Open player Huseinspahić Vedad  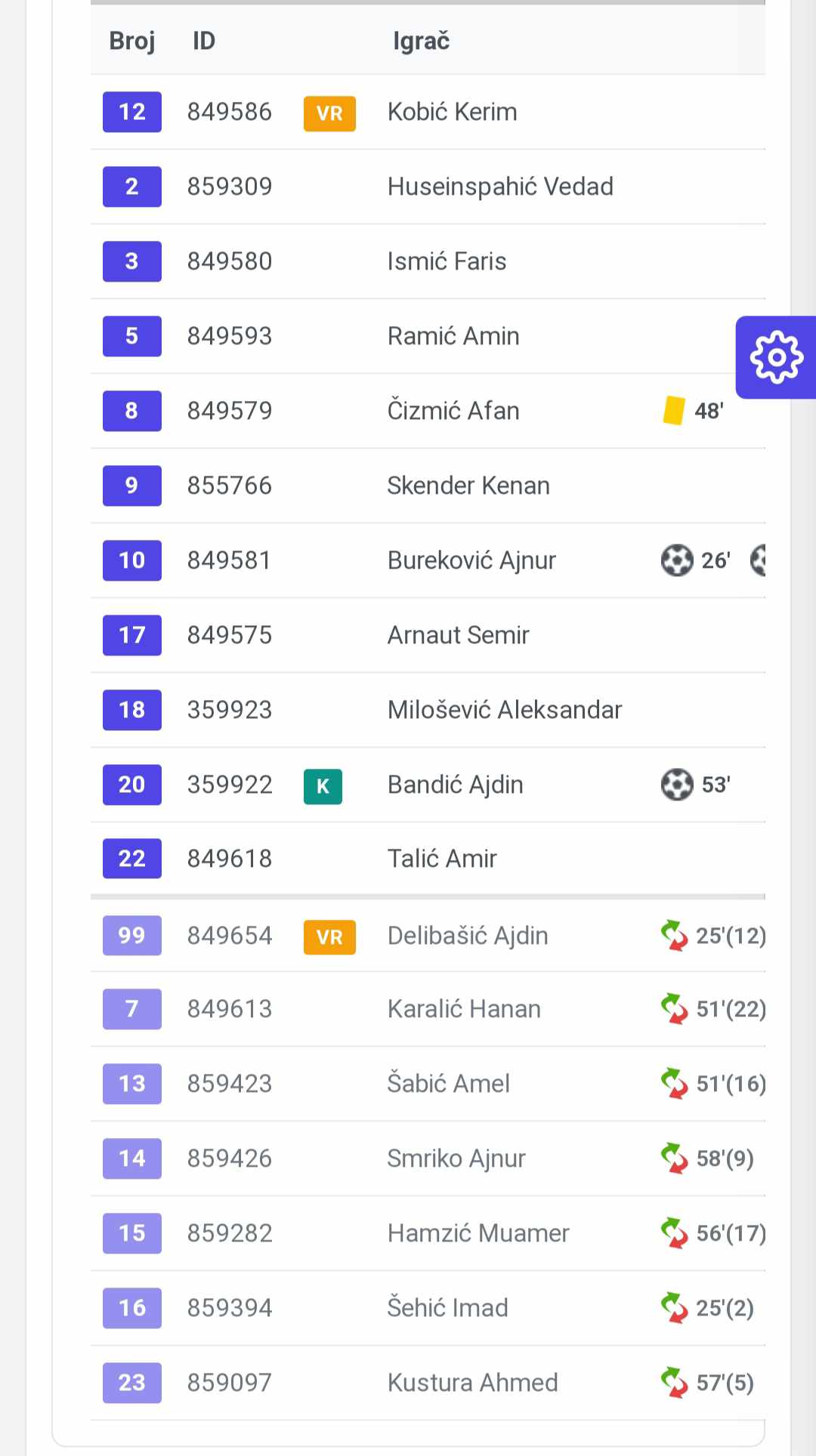pyautogui.click(x=500, y=187)
